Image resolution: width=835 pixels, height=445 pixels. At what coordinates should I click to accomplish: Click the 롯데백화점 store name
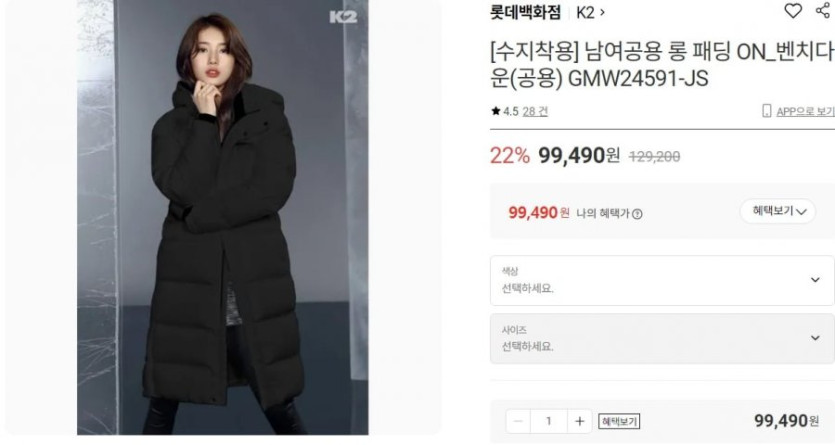click(525, 12)
